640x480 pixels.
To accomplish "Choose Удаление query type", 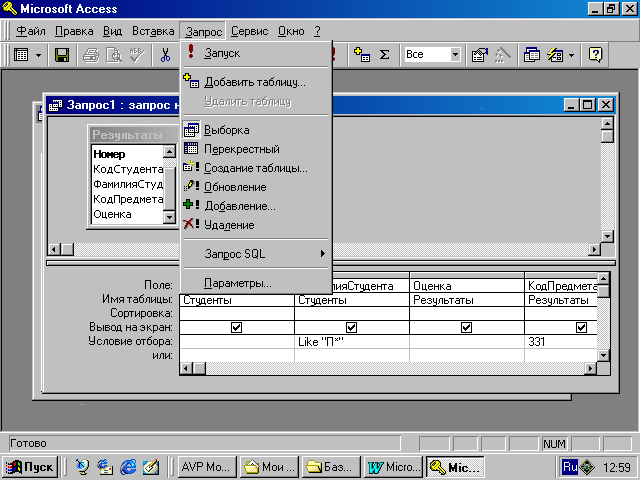I will tap(257, 225).
